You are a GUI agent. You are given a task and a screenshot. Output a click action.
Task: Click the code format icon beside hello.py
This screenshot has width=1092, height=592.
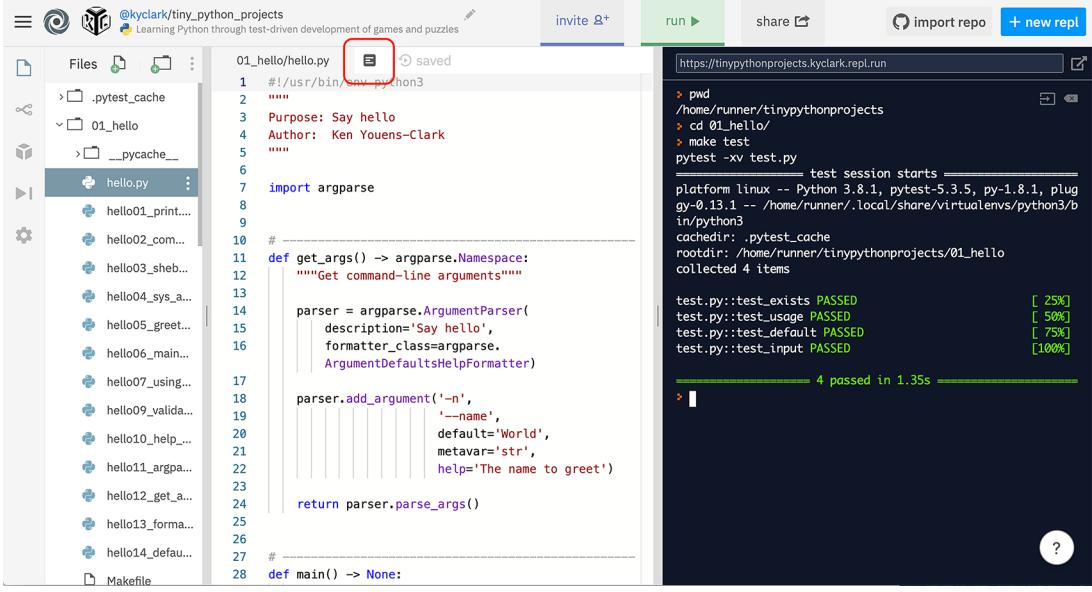click(369, 61)
